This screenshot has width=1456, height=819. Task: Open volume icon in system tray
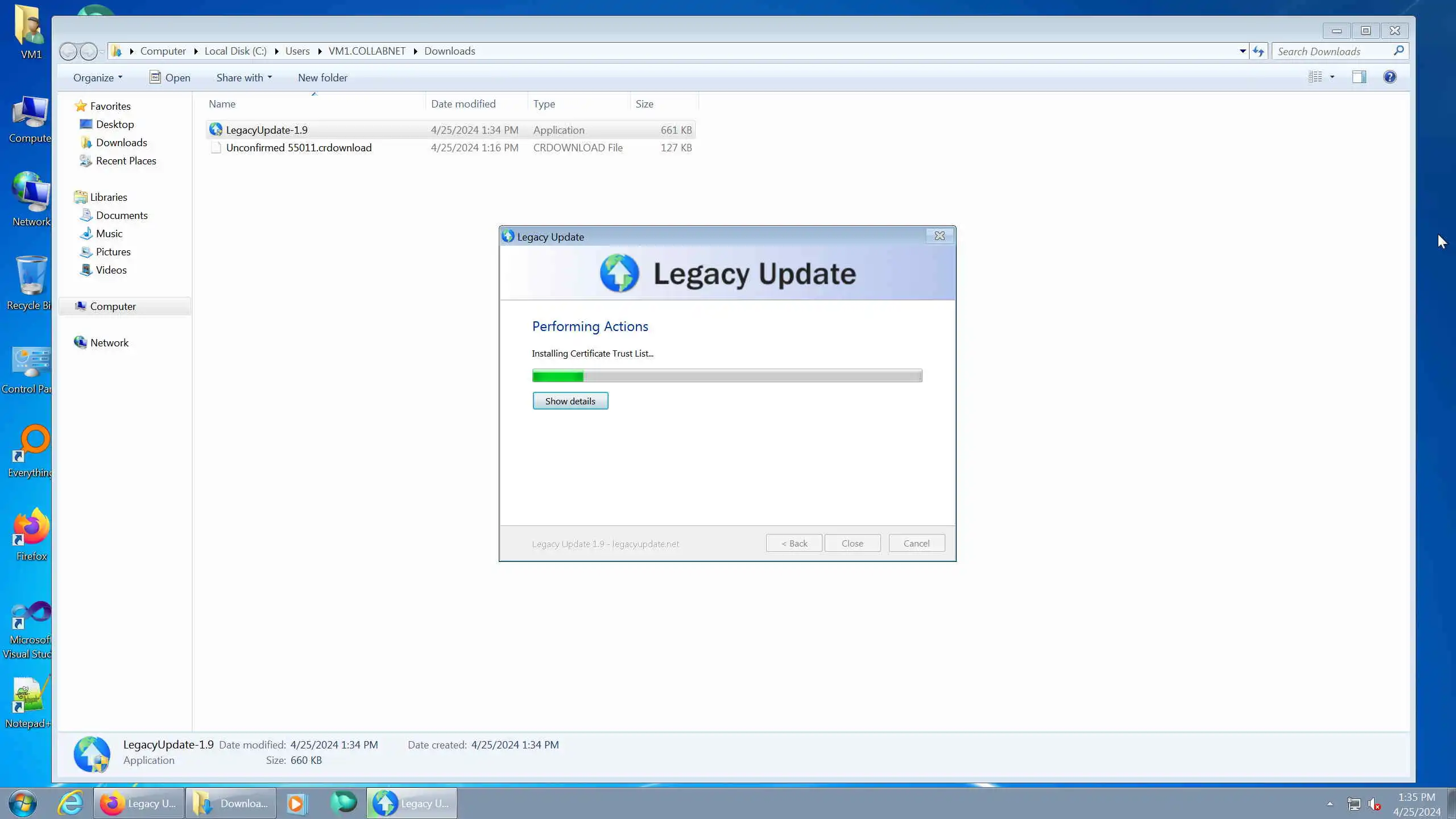(x=1374, y=804)
